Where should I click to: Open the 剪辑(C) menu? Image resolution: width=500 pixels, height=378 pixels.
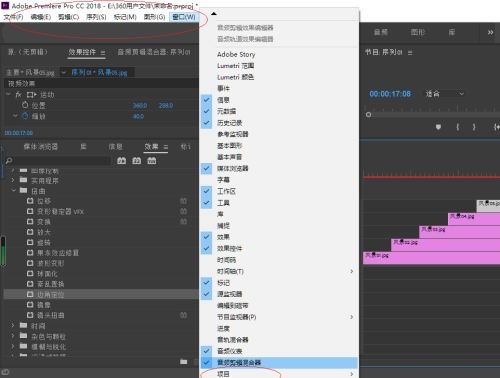(68, 17)
